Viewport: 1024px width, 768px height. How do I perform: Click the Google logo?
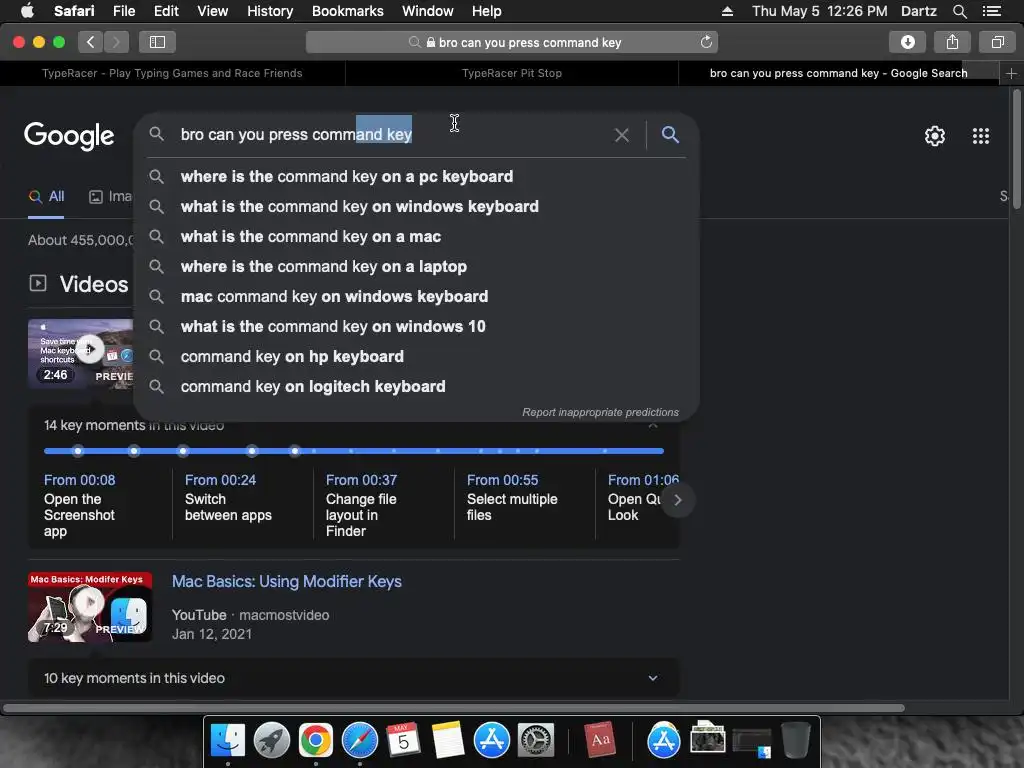(x=69, y=136)
